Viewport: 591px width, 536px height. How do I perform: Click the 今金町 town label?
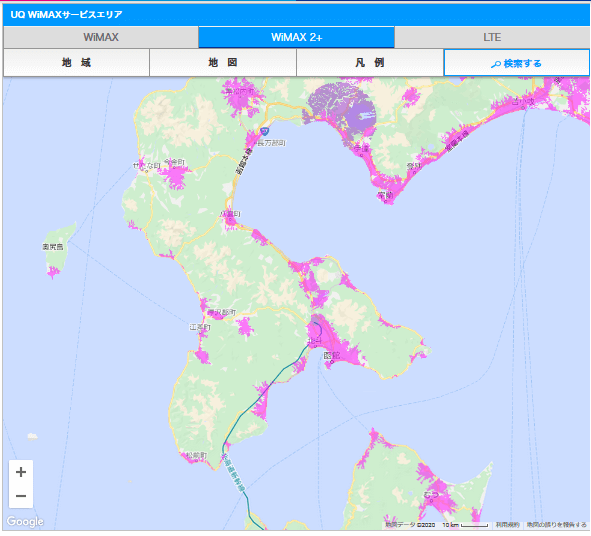click(x=175, y=162)
